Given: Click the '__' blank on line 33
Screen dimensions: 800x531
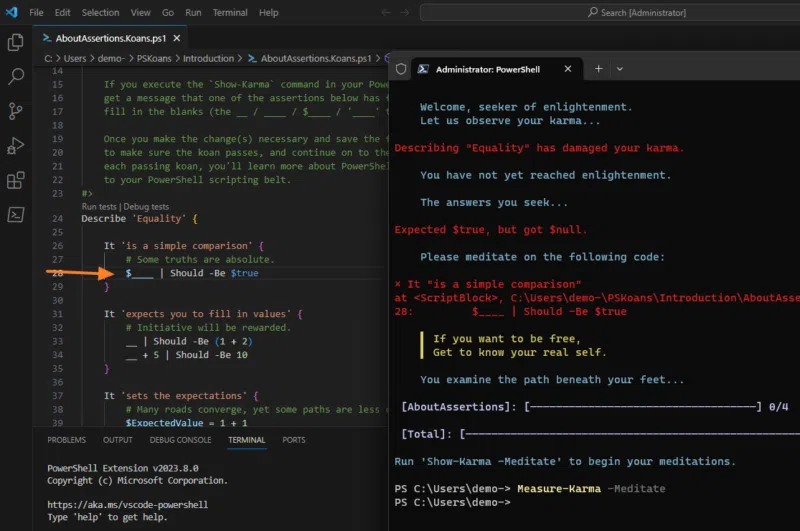Looking at the screenshot, I should click(131, 341).
